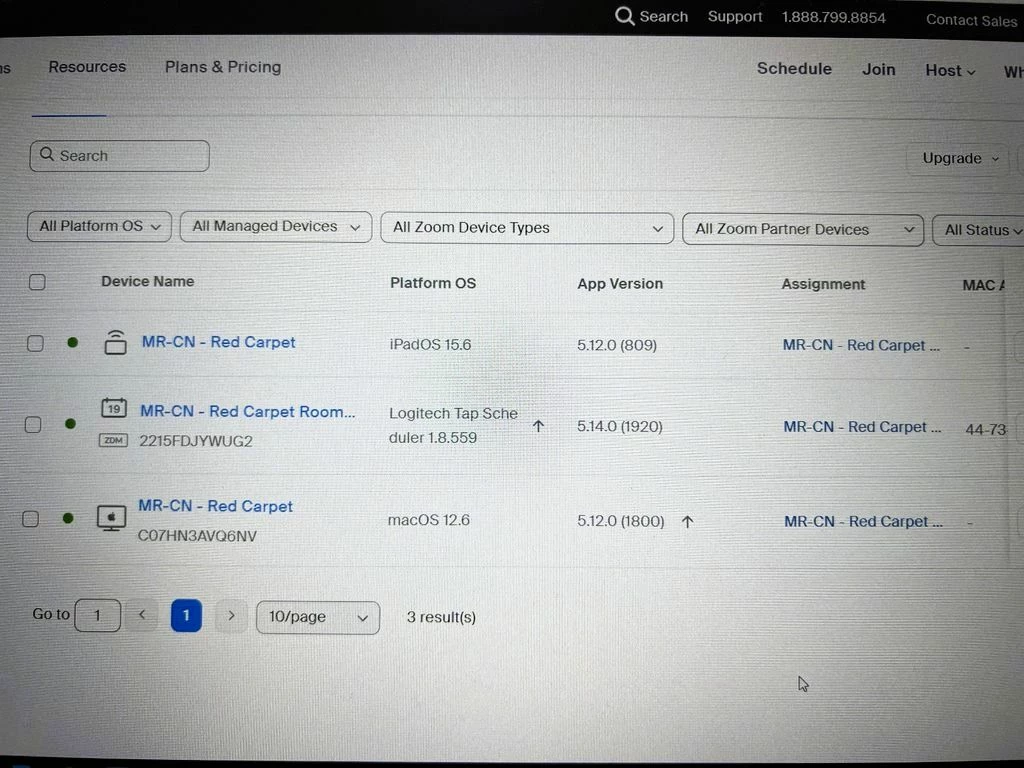Click the serial number 2215FDJYWUG2
The height and width of the screenshot is (768, 1024).
[195, 441]
